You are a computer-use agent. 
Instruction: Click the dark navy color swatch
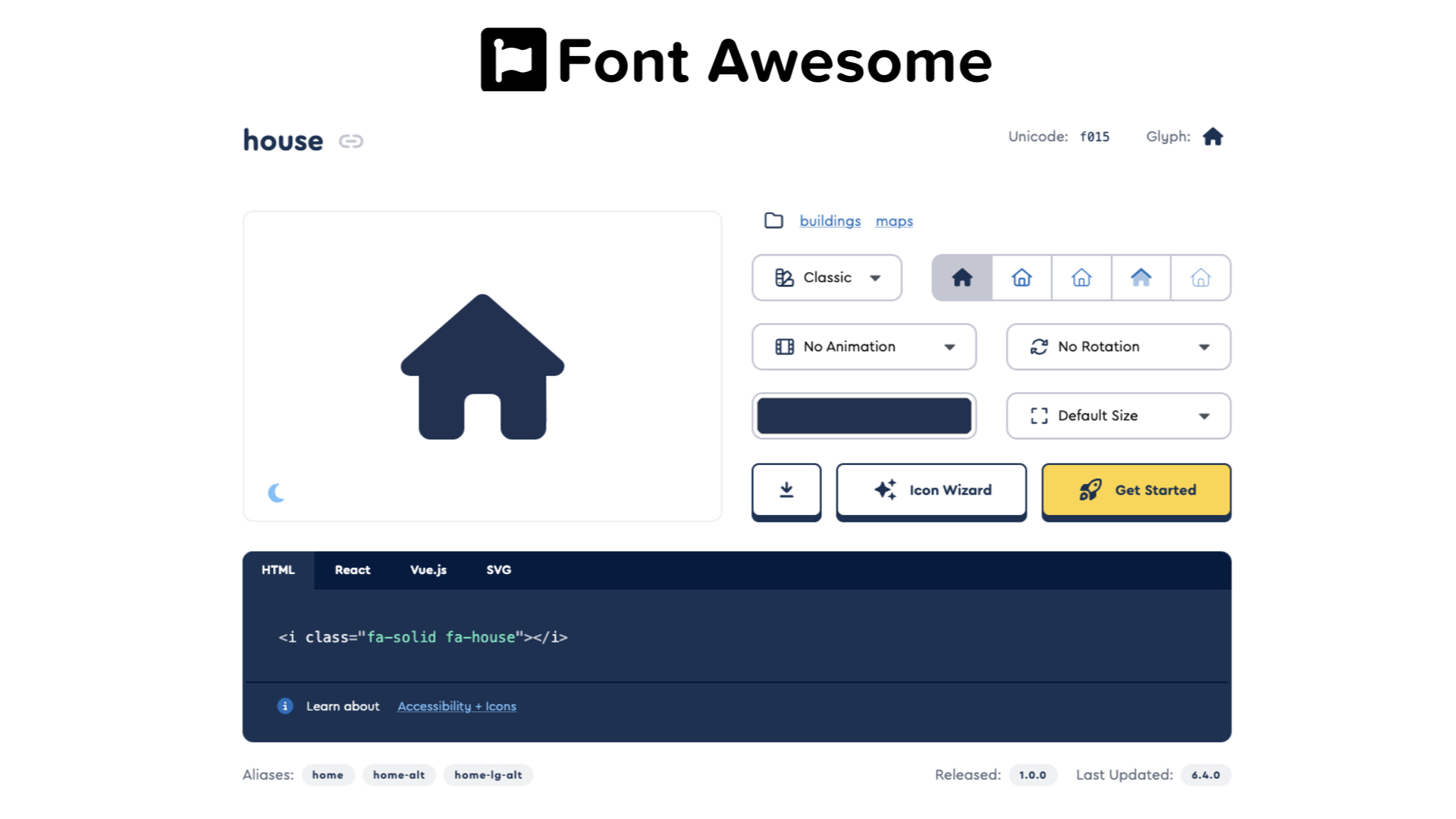point(864,416)
